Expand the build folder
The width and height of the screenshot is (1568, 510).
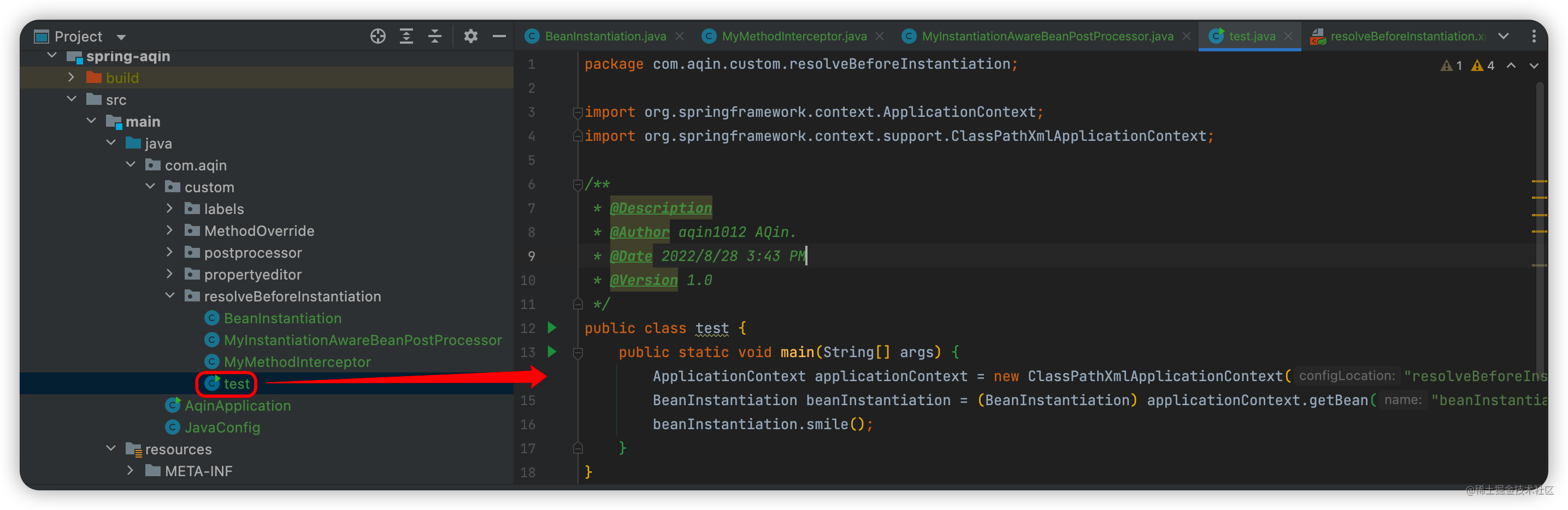click(71, 78)
